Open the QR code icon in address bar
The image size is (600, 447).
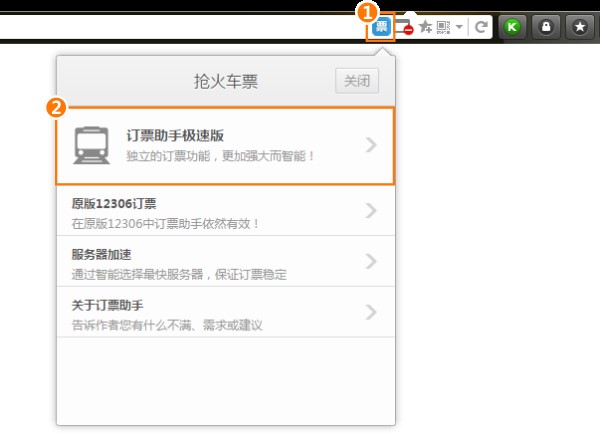click(x=443, y=27)
